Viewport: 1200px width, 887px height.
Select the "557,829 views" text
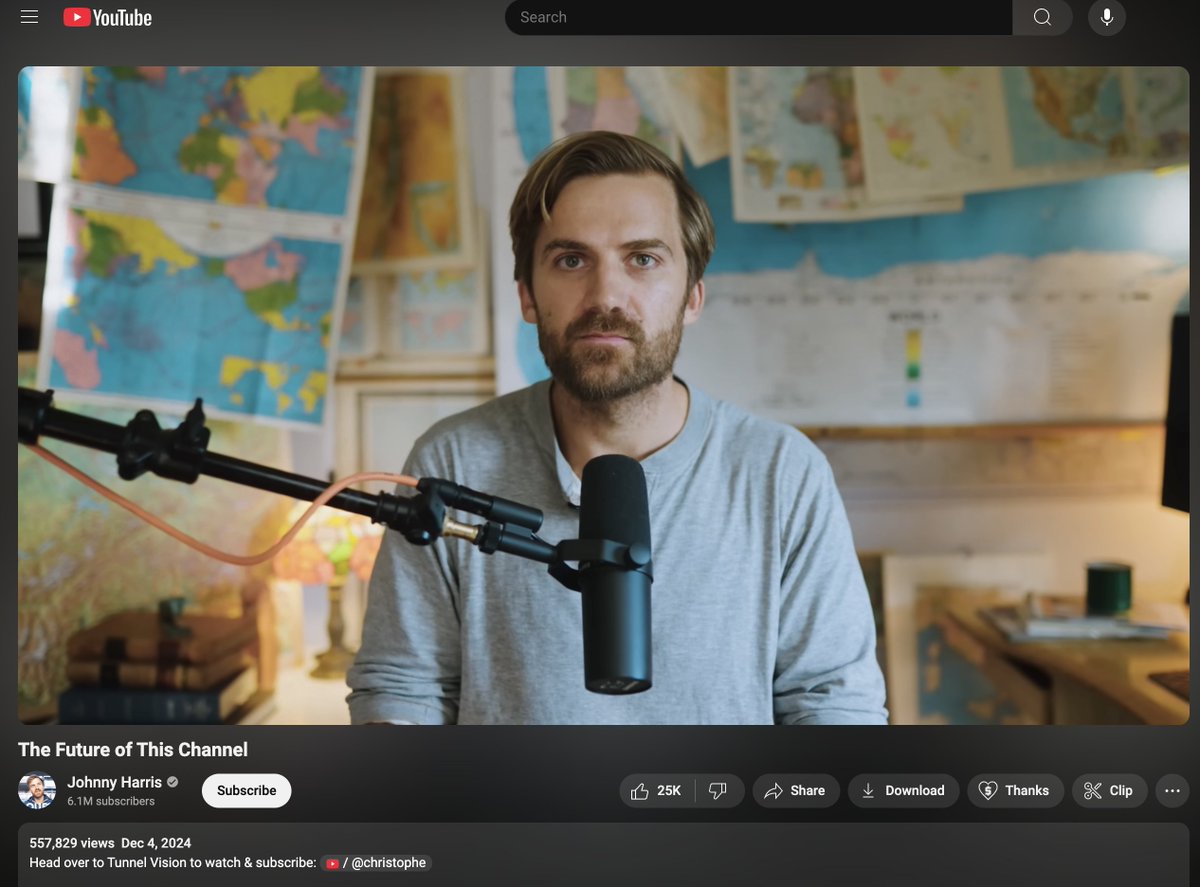[x=72, y=843]
